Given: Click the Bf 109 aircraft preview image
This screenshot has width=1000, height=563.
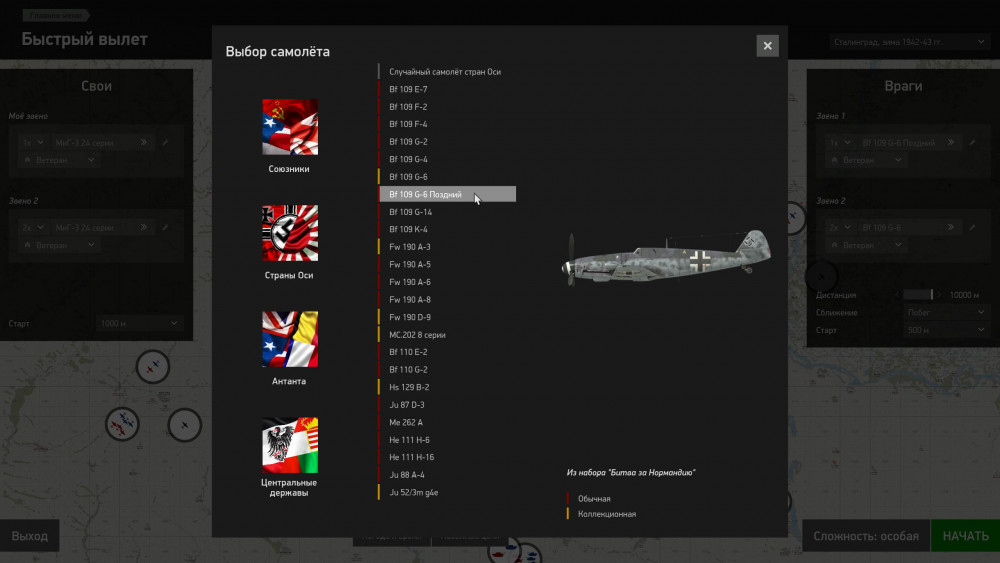Looking at the screenshot, I should 666,258.
